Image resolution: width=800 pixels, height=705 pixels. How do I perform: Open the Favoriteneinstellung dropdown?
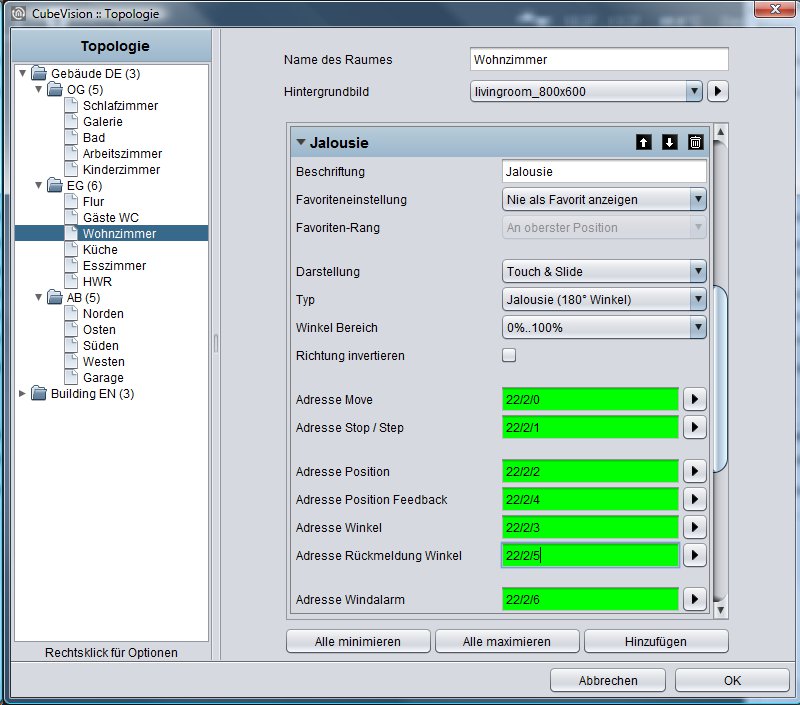[x=604, y=199]
